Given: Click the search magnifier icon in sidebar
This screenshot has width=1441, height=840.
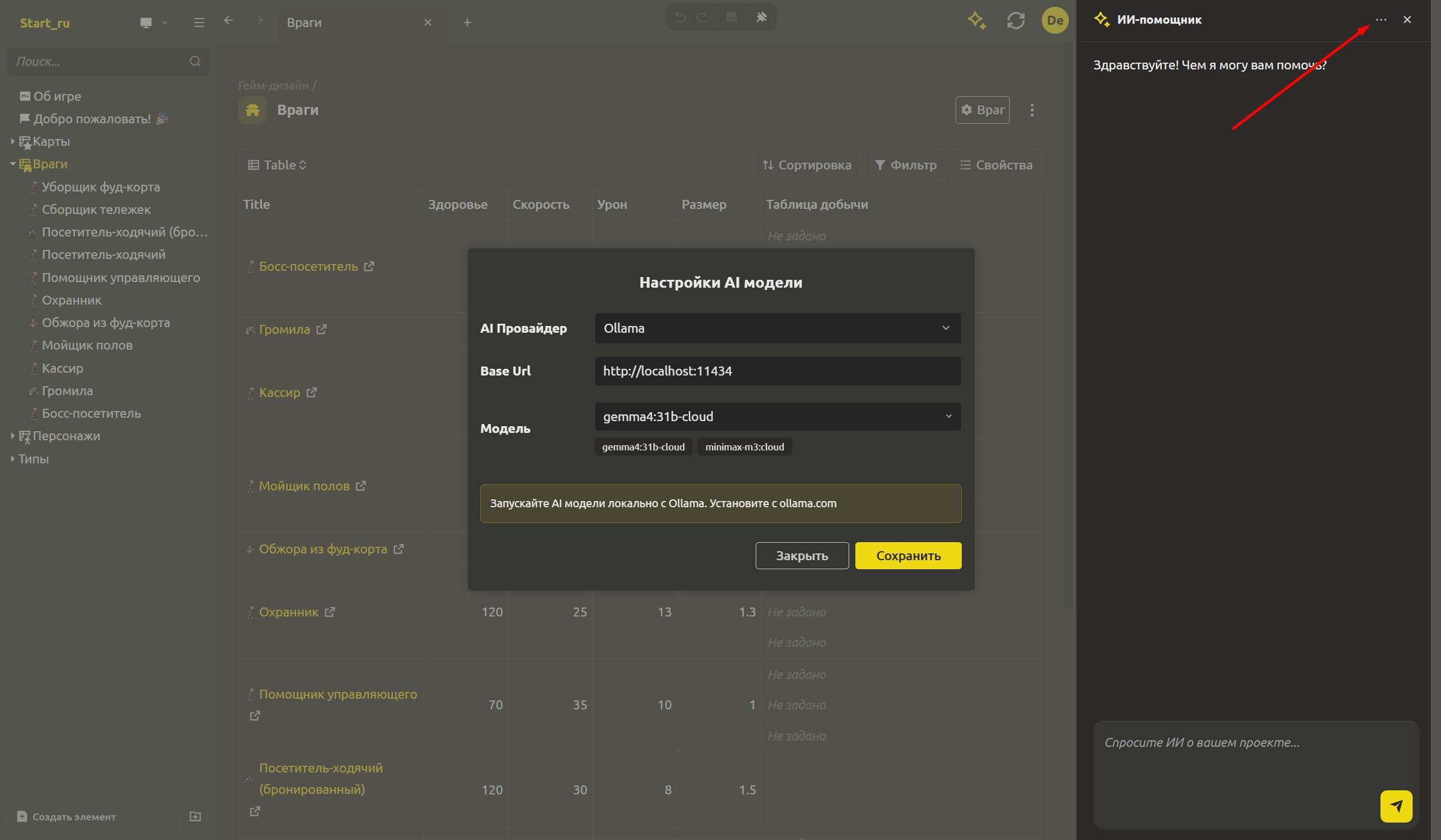Looking at the screenshot, I should [x=195, y=61].
